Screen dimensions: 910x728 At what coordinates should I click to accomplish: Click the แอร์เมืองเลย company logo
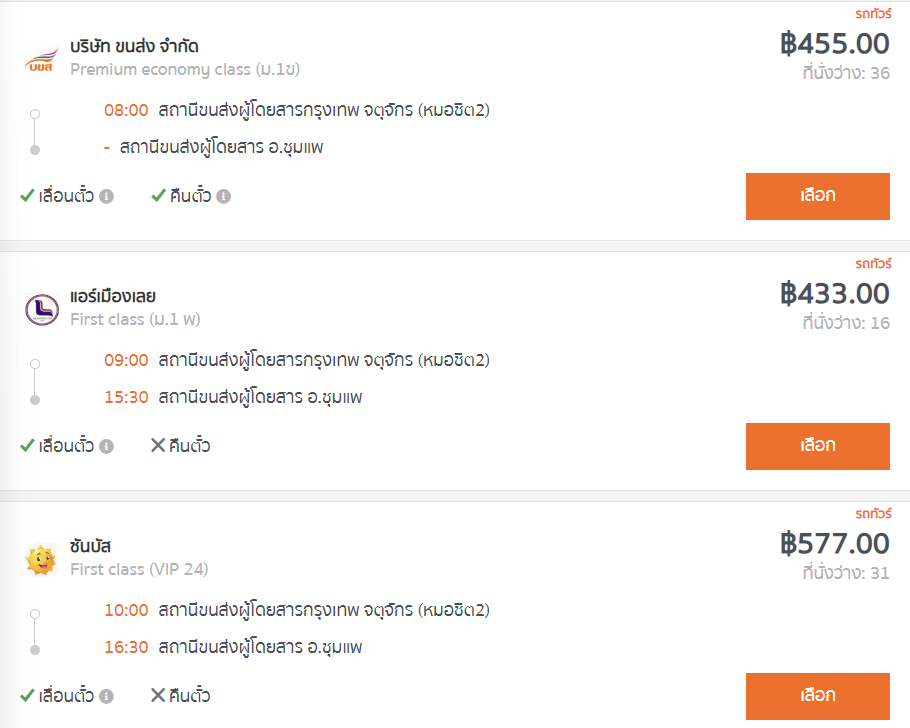(x=42, y=309)
